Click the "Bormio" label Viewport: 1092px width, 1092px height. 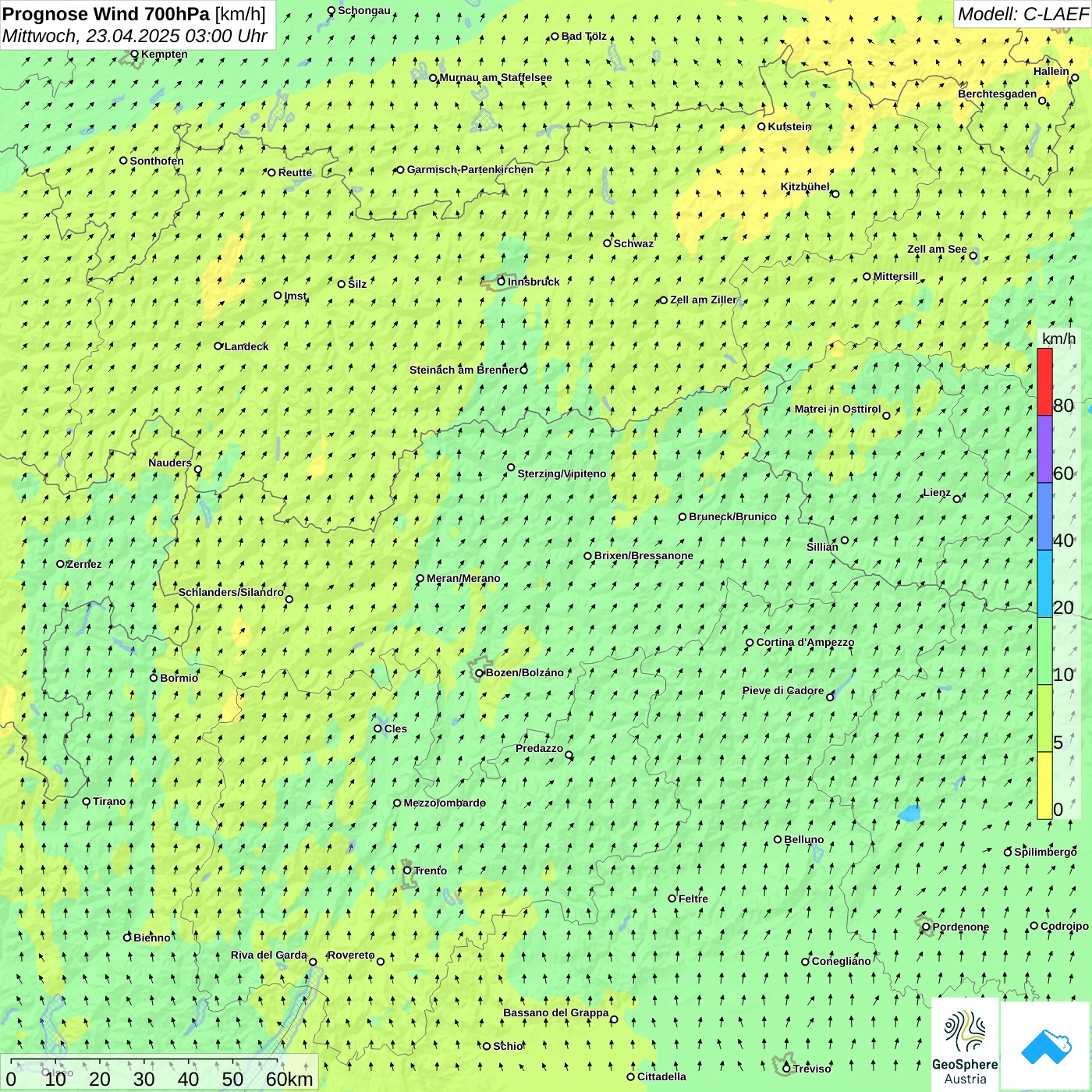coord(179,679)
